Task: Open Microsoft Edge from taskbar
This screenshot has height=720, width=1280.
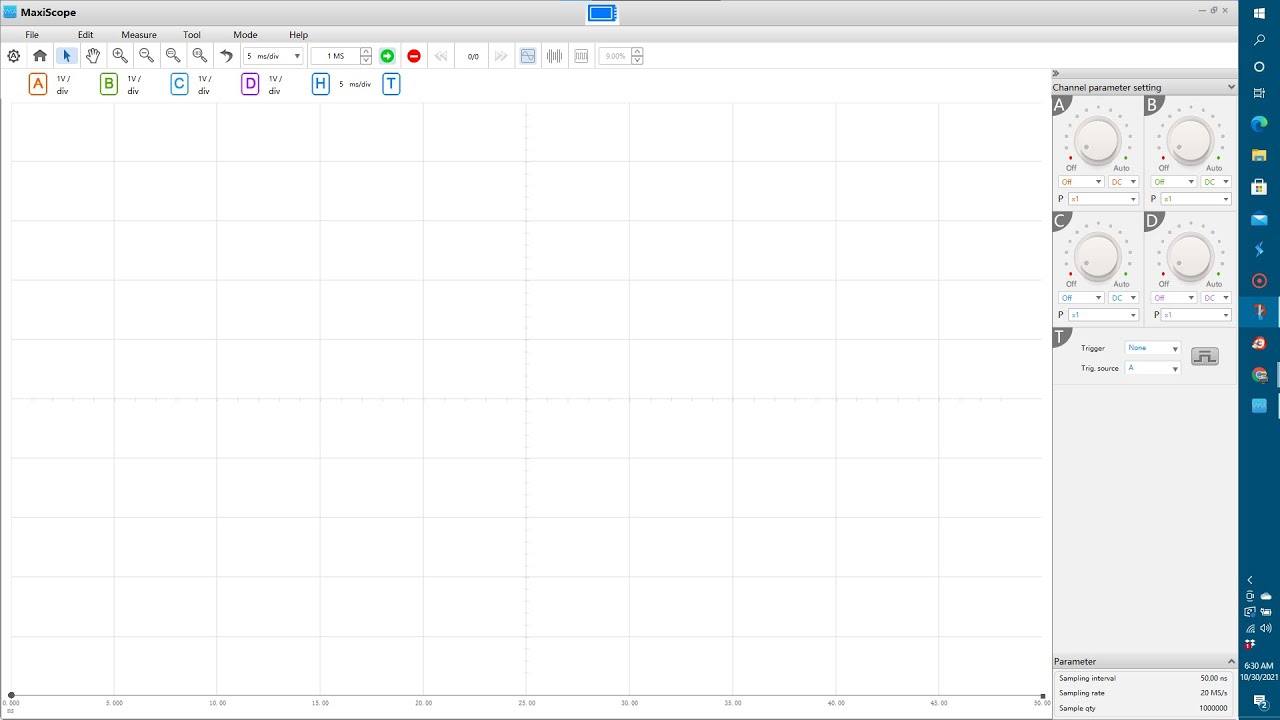Action: tap(1260, 124)
